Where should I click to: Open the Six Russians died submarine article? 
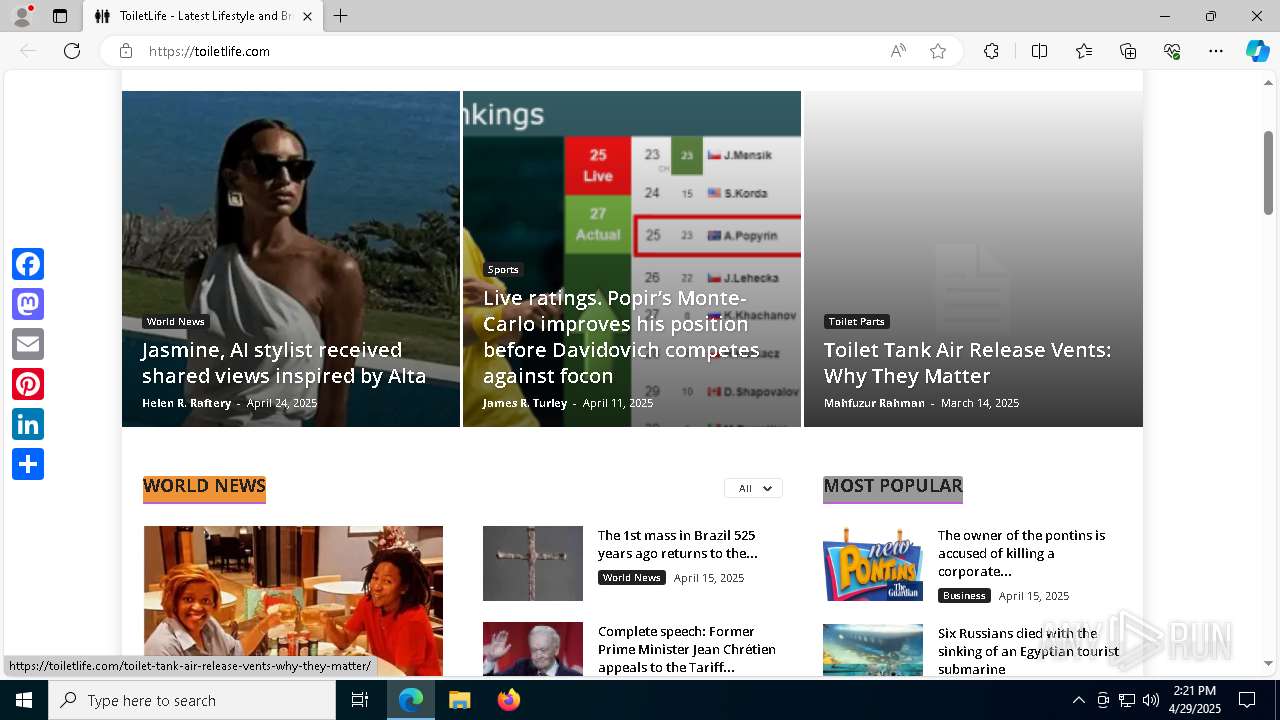coord(1028,651)
